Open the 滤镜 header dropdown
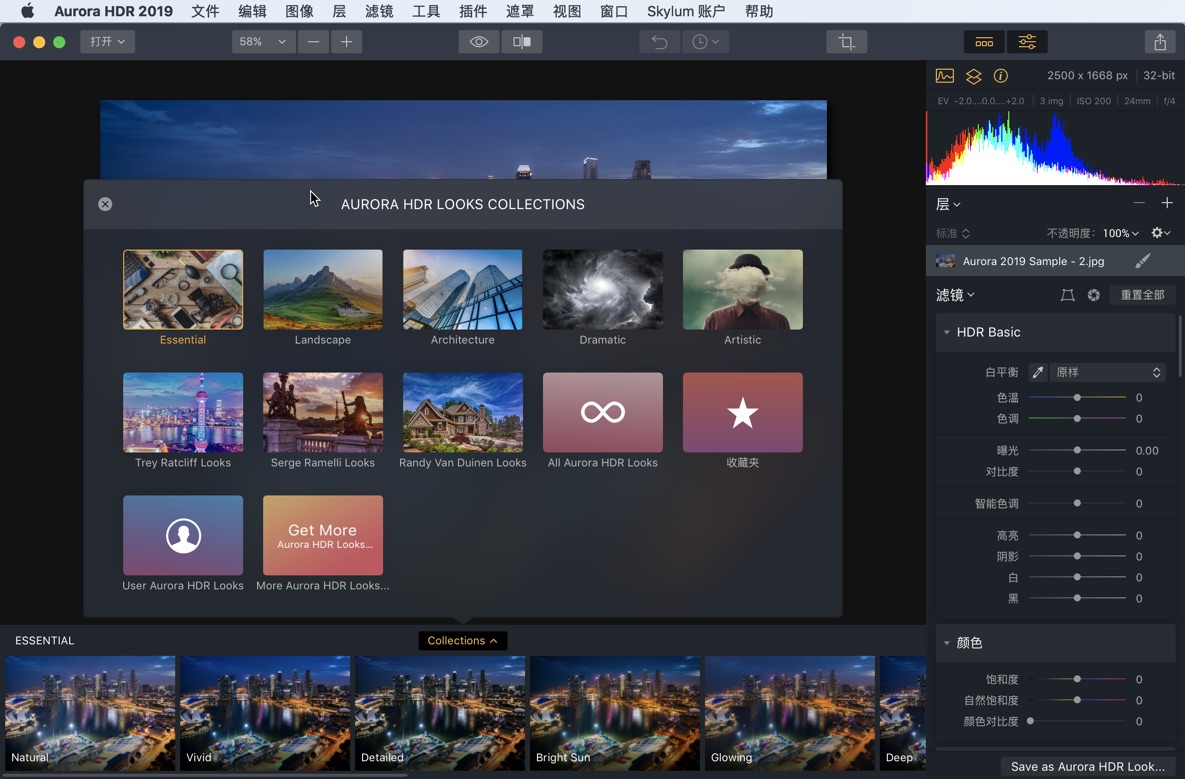 955,295
